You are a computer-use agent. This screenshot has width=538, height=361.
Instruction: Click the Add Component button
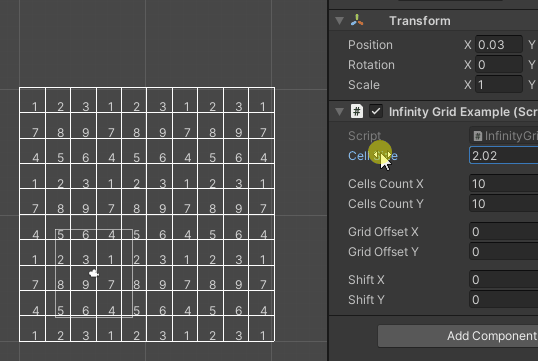tap(458, 336)
